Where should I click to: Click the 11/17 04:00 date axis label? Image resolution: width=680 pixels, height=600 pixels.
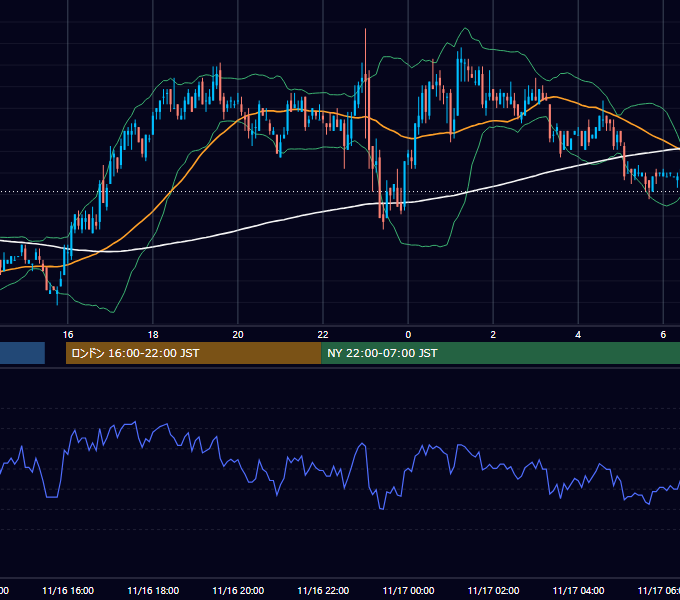coord(578,590)
